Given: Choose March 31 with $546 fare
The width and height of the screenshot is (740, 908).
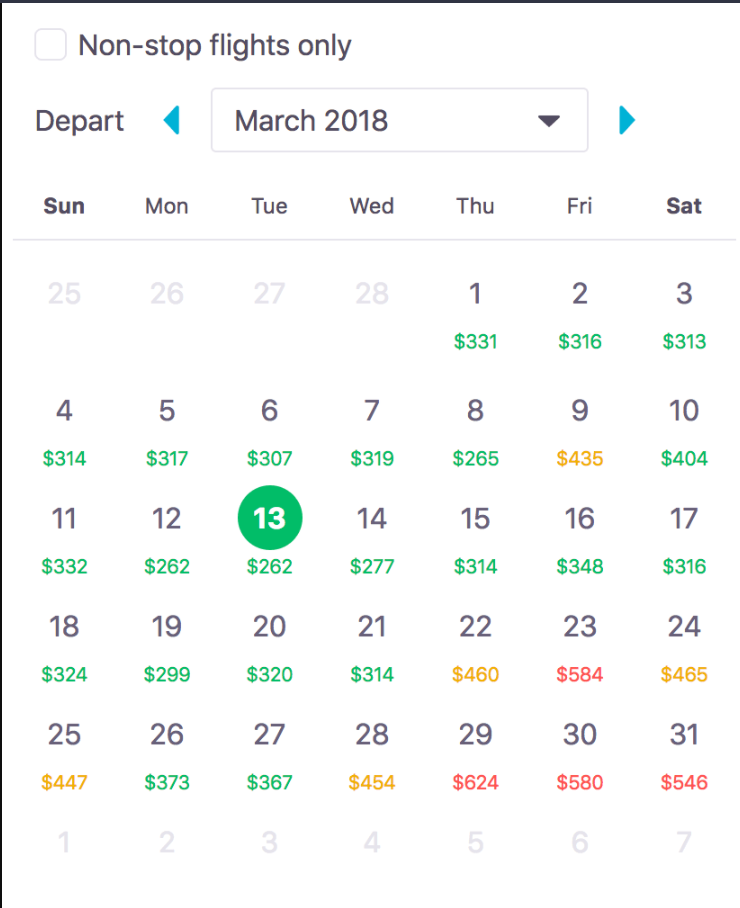Looking at the screenshot, I should point(684,752).
